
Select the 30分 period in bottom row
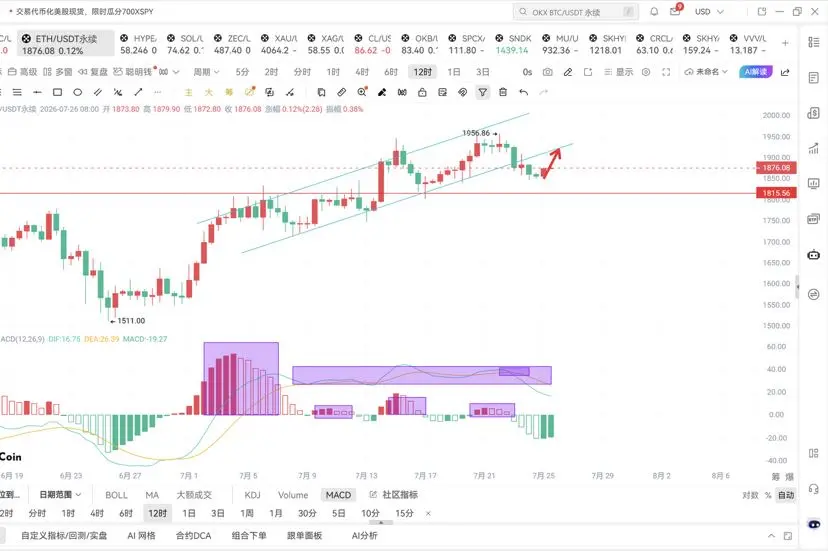(x=307, y=513)
